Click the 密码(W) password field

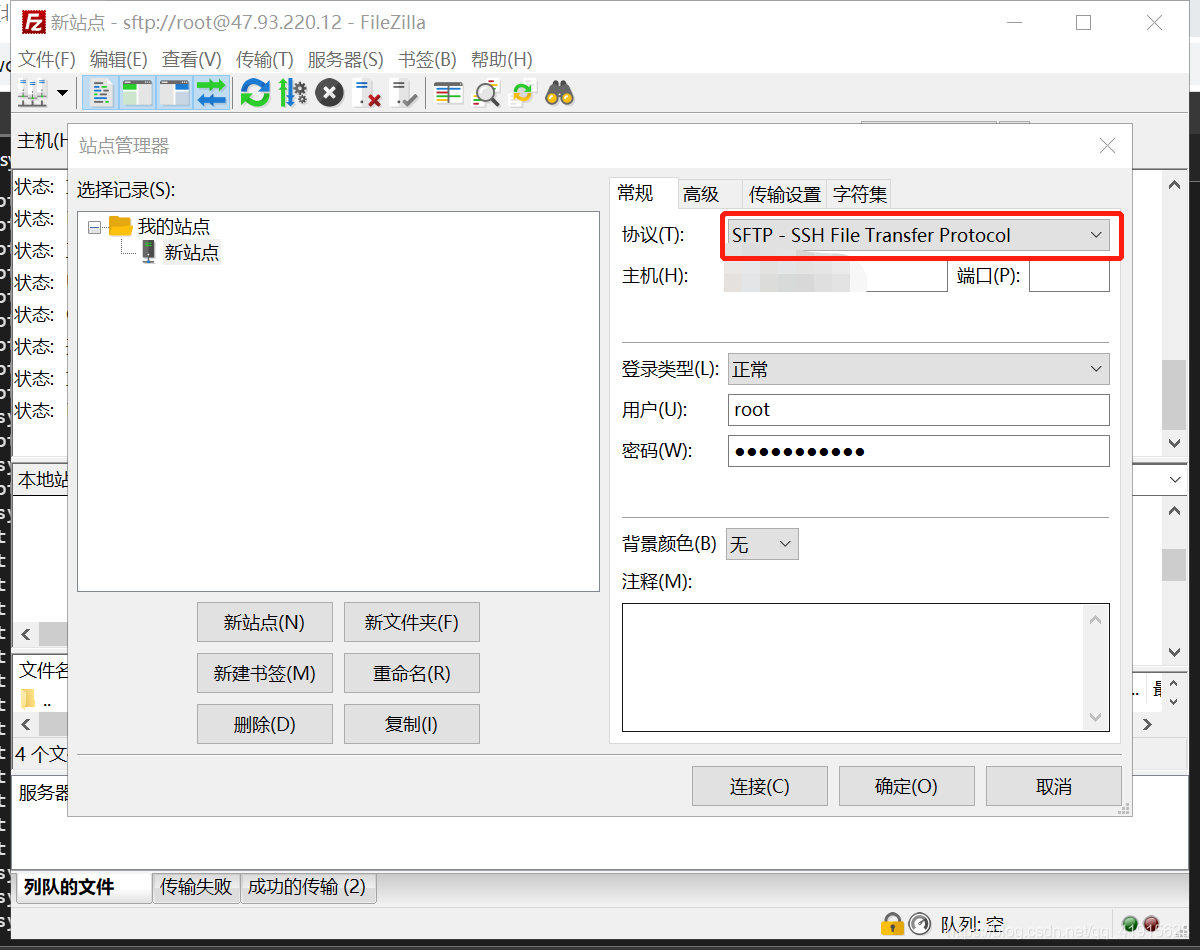coord(918,451)
